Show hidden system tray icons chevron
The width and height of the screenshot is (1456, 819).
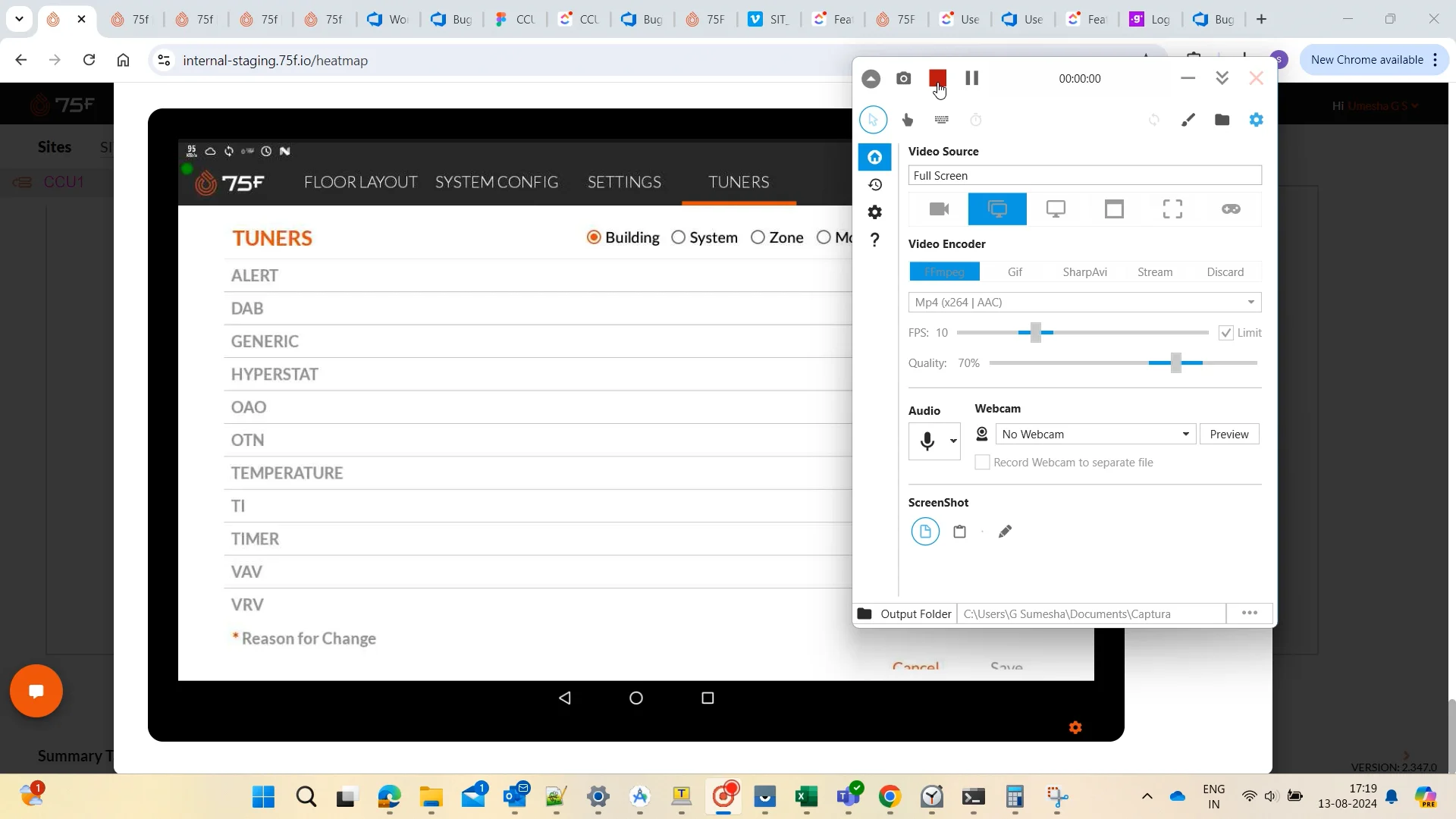tap(1147, 796)
